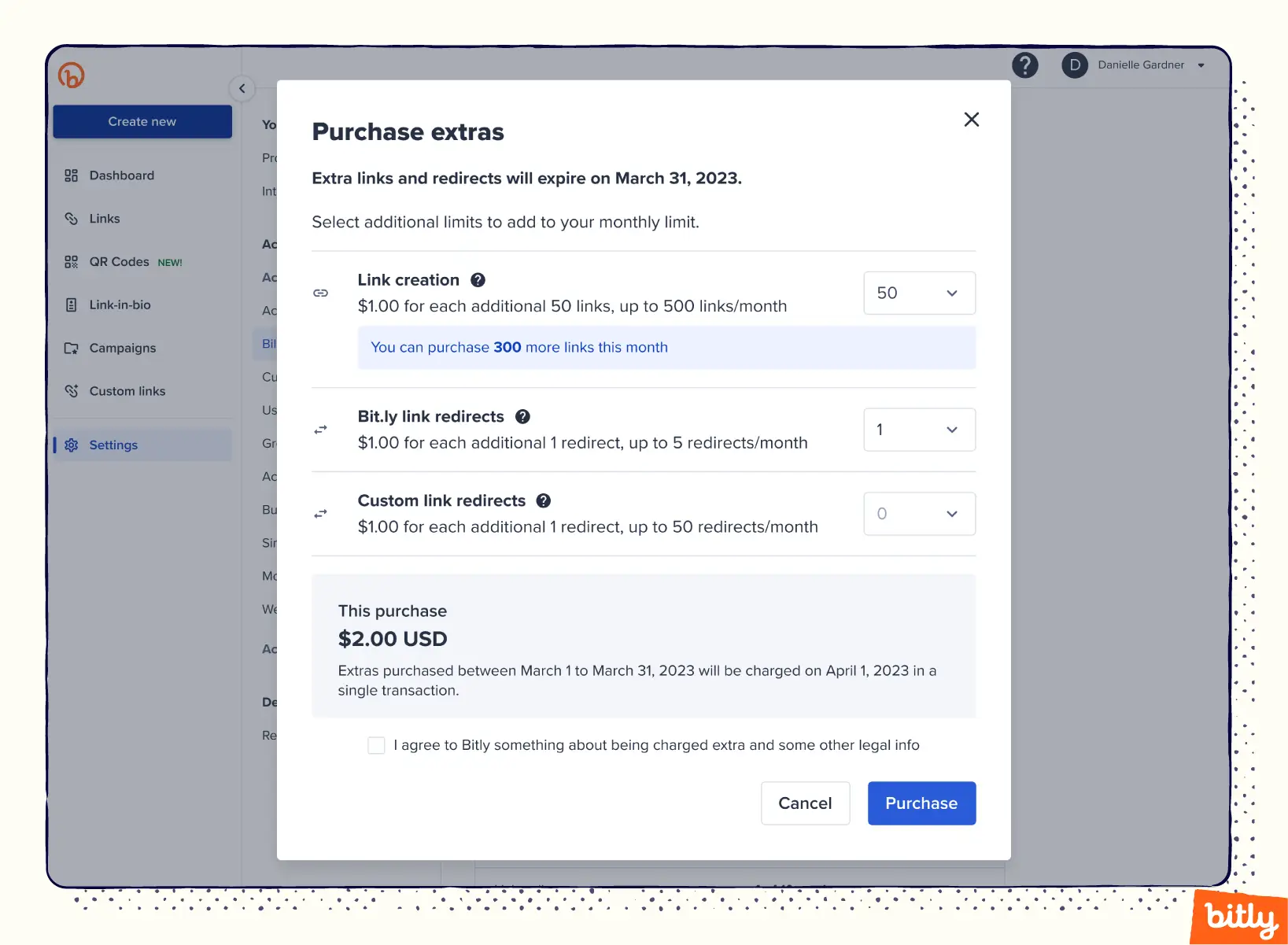Click the Bit.ly link redirects help icon
This screenshot has width=1288, height=945.
[x=522, y=417]
